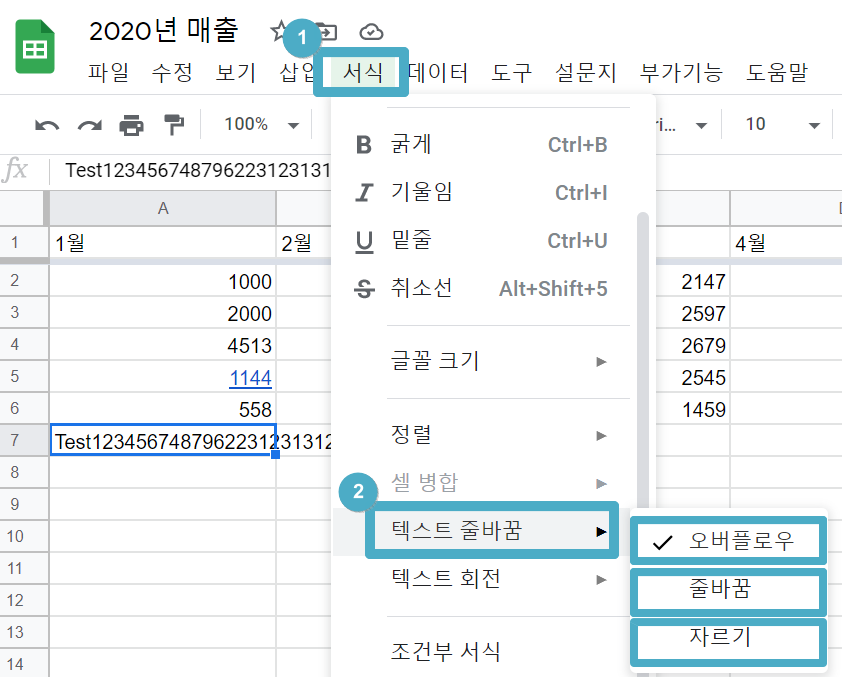Viewport: 842px width, 677px height.
Task: Expand the 텍스트 회전 submenu
Action: 482,579
